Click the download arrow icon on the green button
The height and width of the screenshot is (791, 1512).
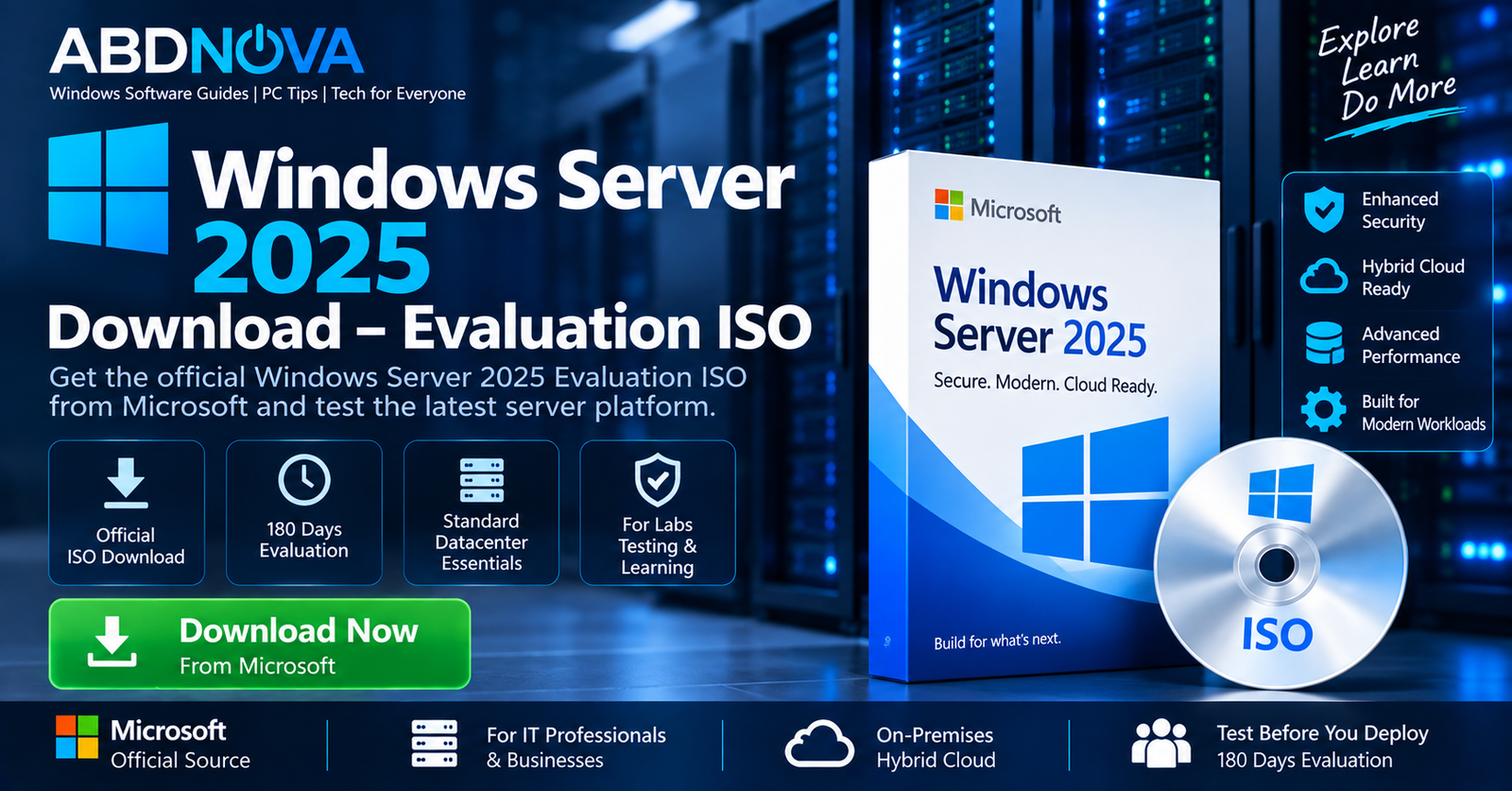tap(112, 642)
